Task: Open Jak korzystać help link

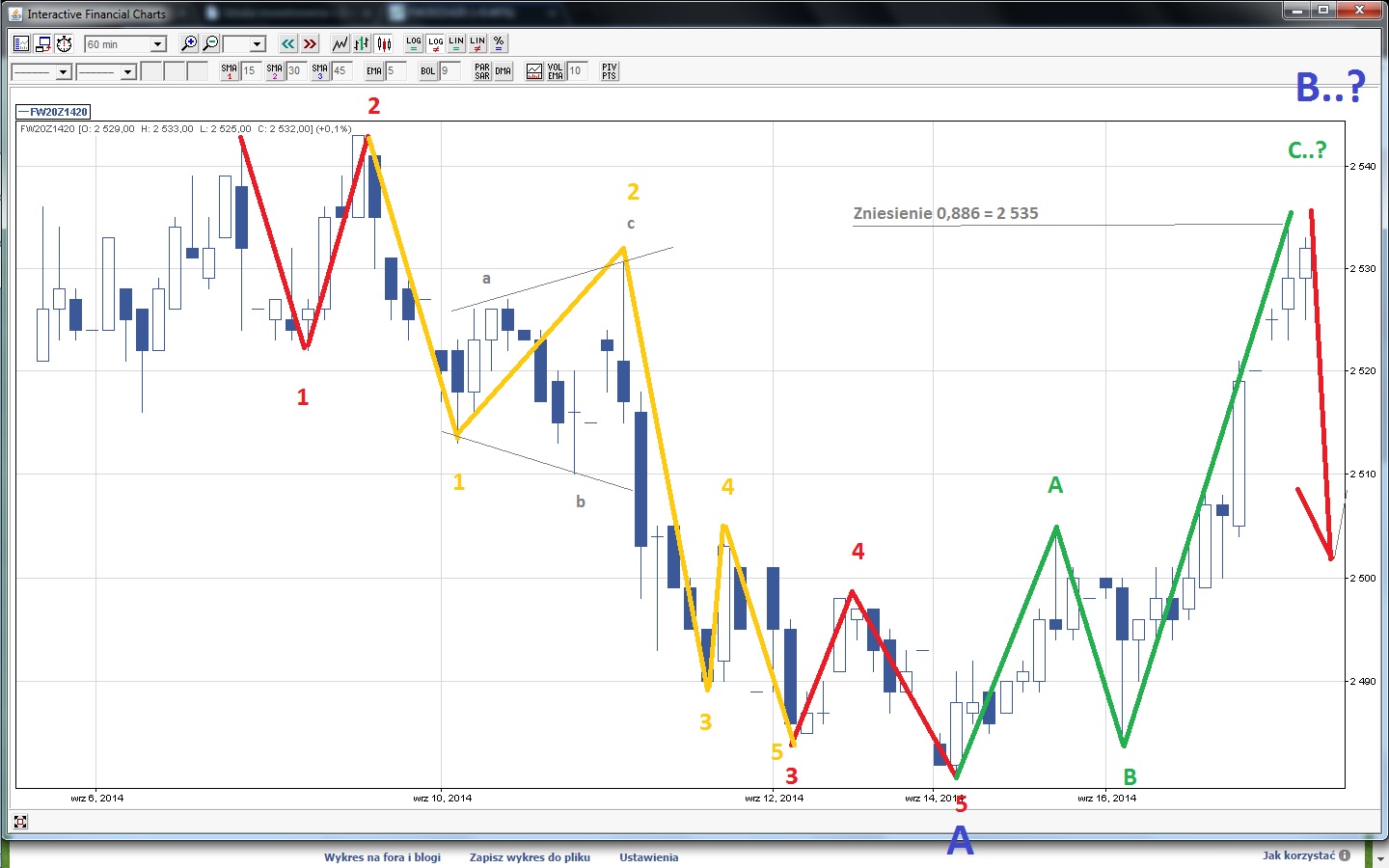Action: coord(1298,855)
